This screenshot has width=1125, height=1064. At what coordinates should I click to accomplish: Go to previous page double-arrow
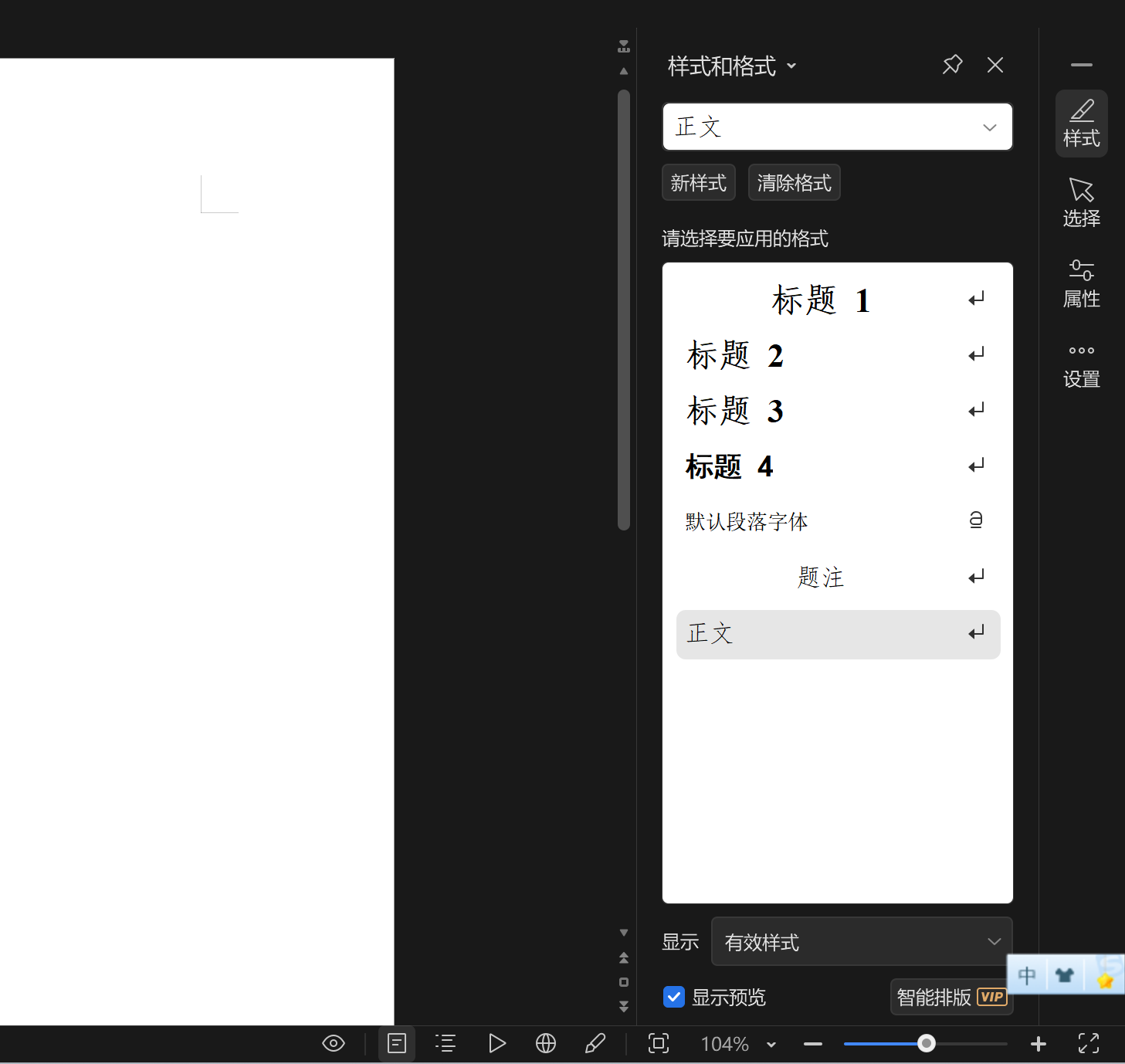click(624, 958)
